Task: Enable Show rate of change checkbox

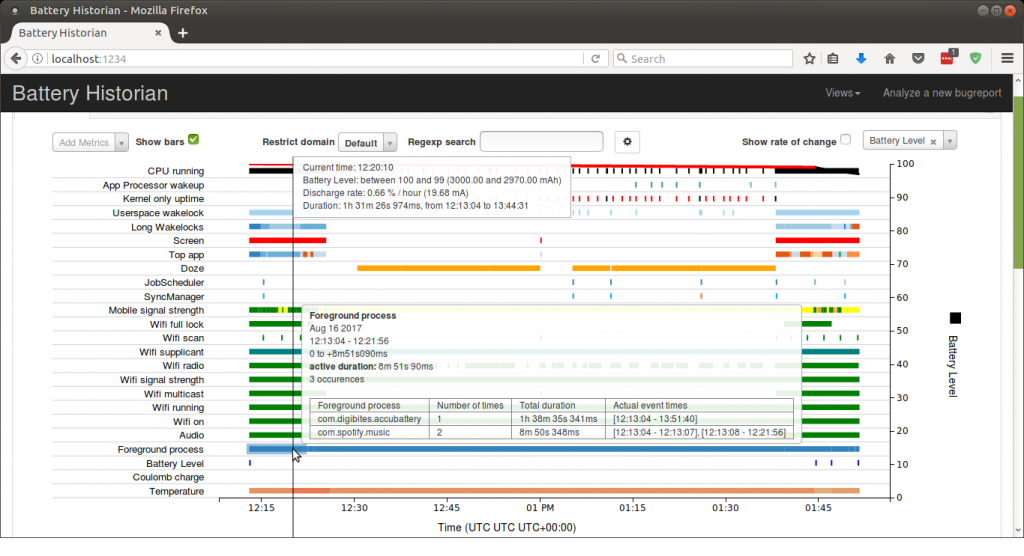Action: click(846, 140)
